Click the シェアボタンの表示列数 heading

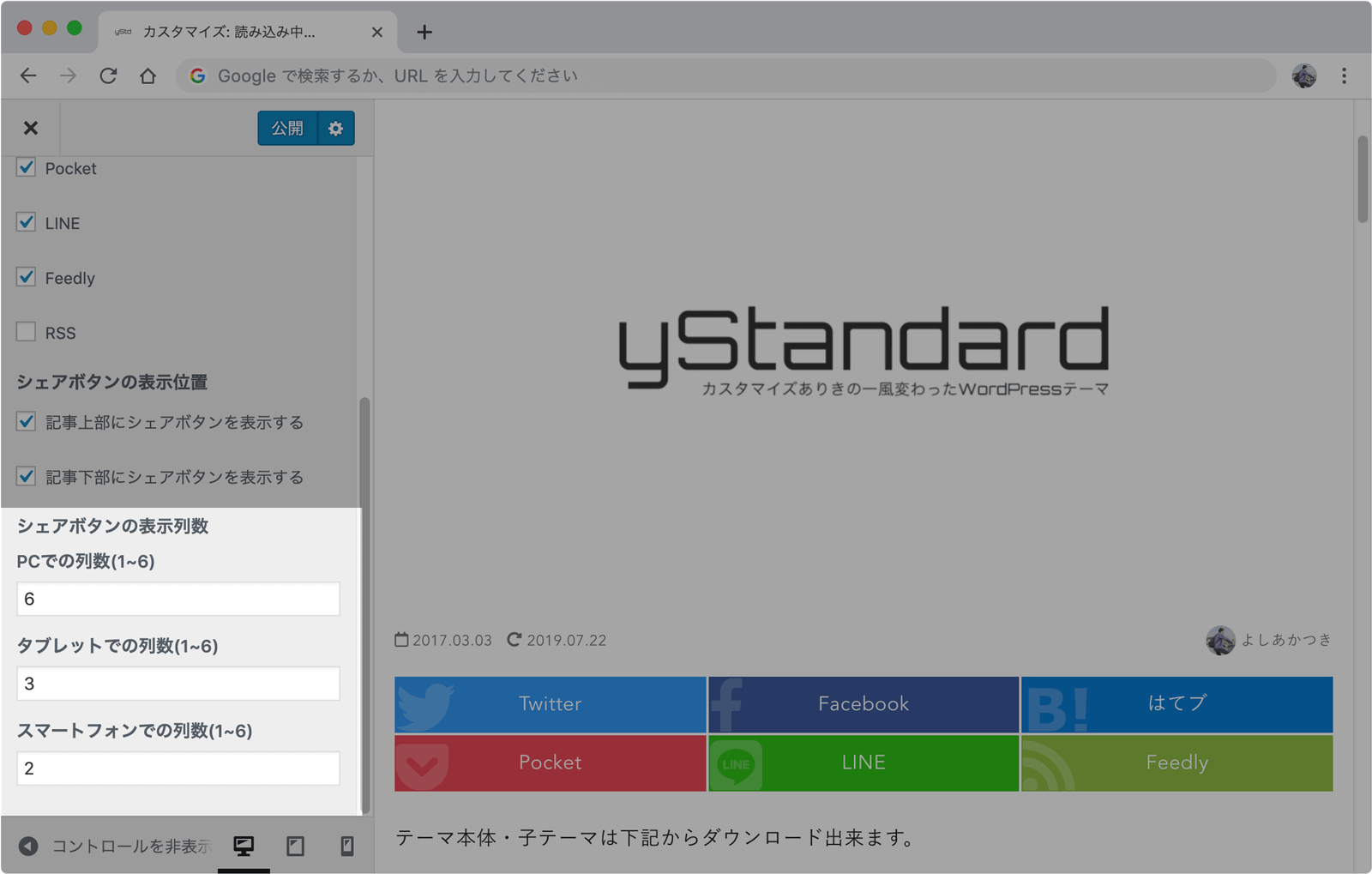coord(112,526)
